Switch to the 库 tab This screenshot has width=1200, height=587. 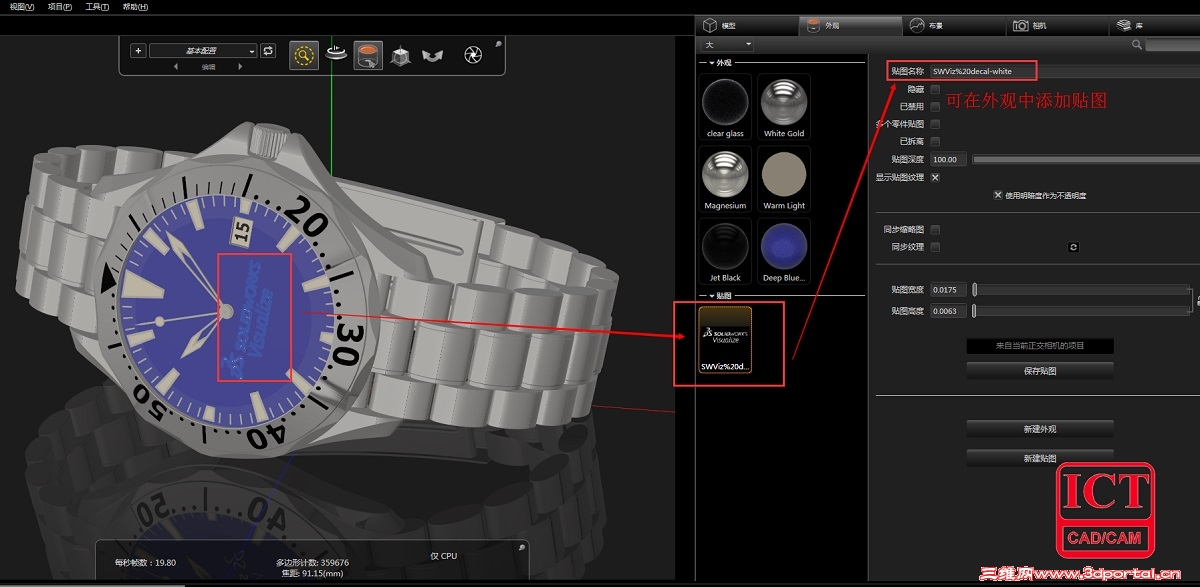1155,25
